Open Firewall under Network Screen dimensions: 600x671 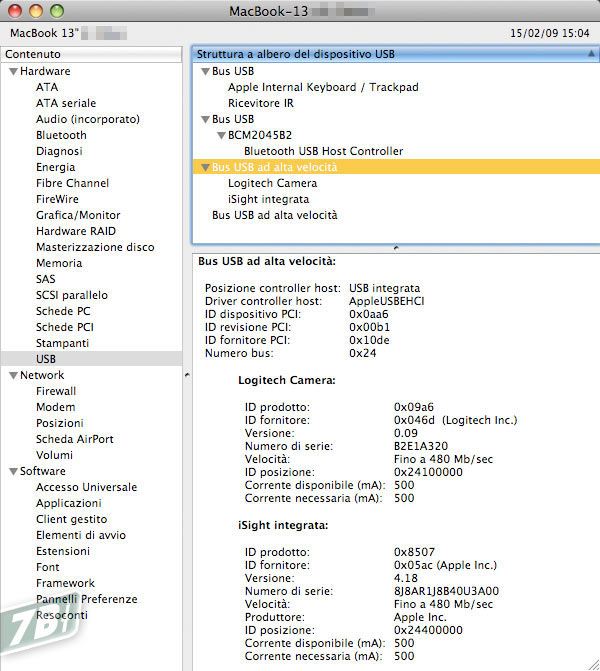[x=56, y=391]
